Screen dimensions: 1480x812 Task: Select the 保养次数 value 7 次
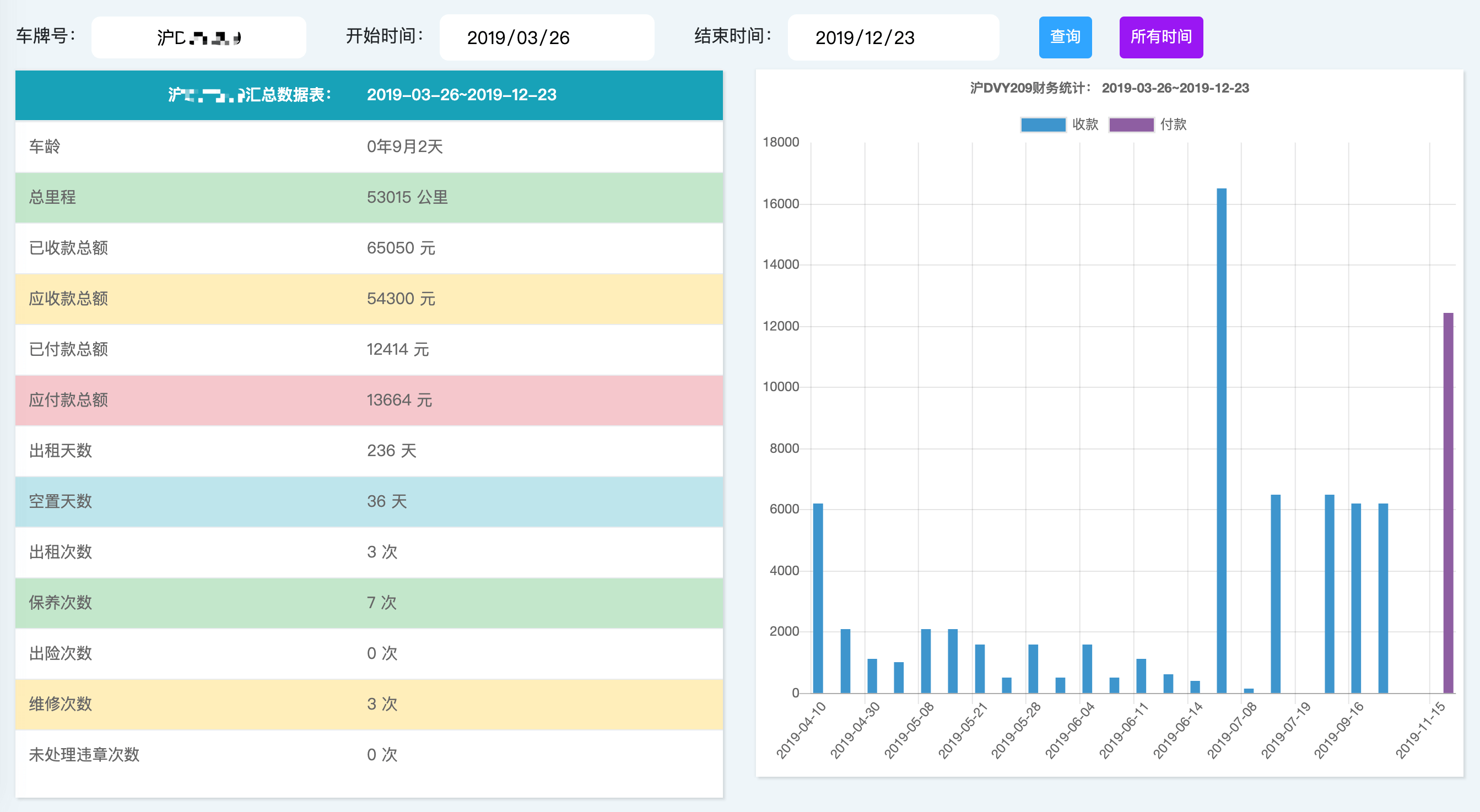click(x=382, y=603)
